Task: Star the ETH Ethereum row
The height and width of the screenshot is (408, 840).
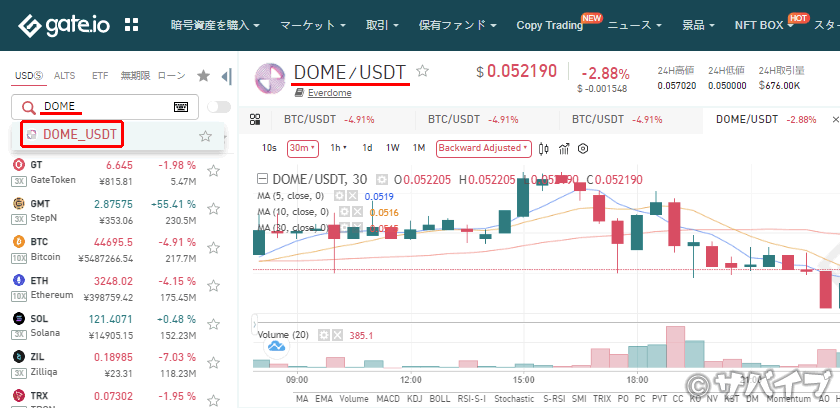Action: 213,286
